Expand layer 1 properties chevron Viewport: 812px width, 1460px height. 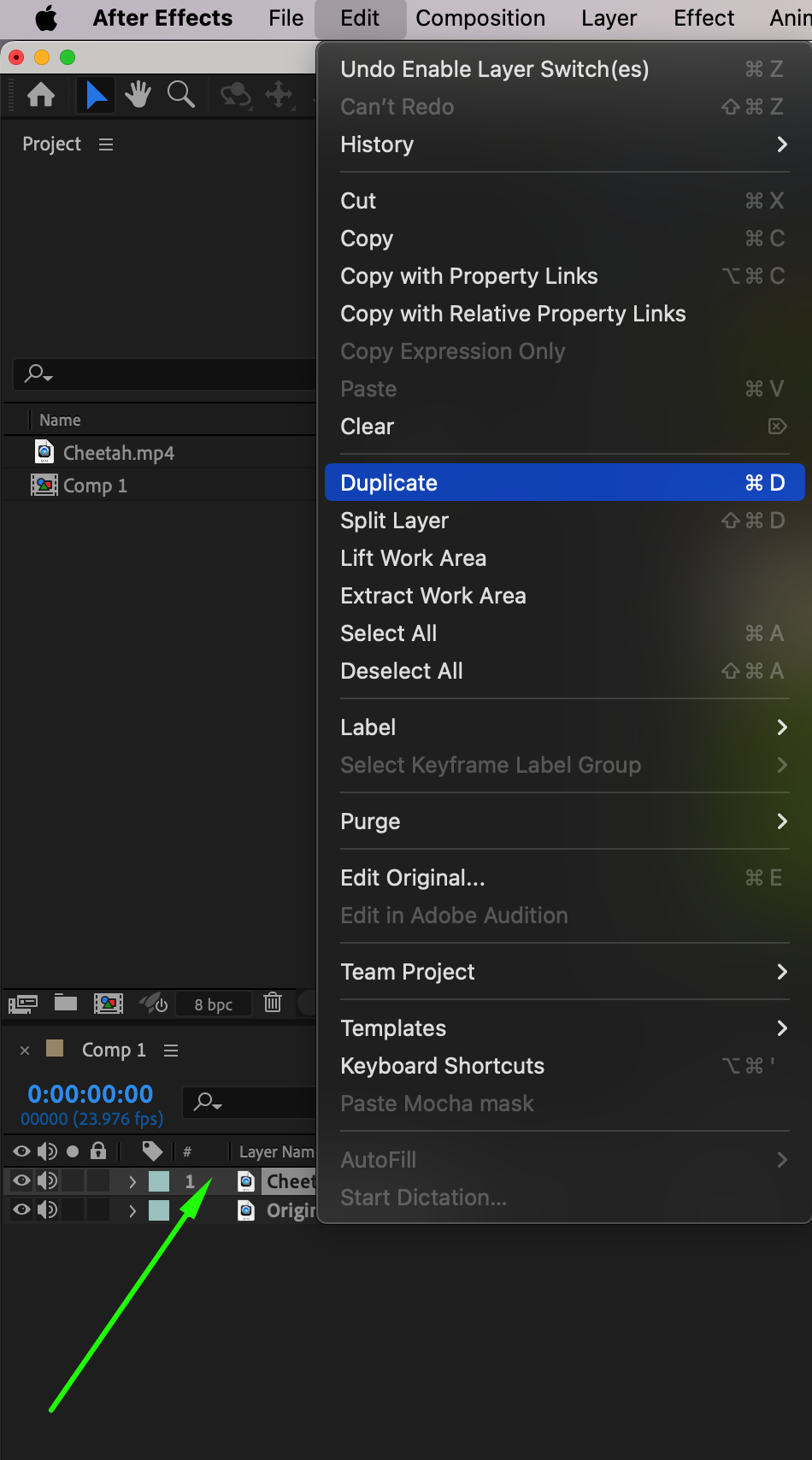click(132, 1181)
